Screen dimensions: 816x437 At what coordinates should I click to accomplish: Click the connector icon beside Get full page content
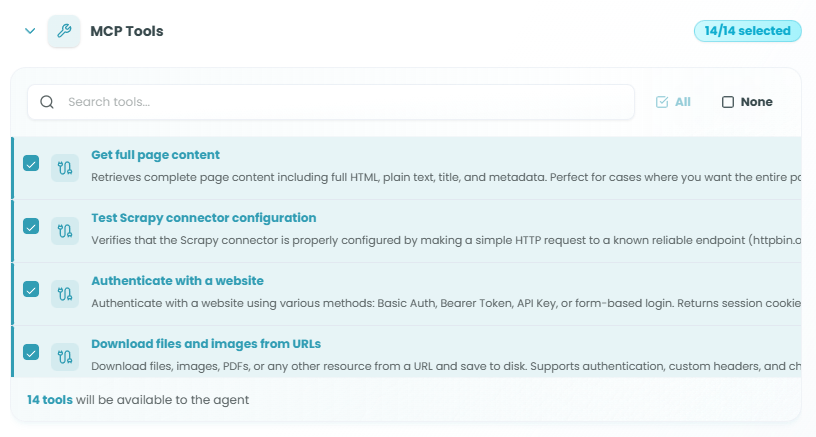tap(65, 168)
